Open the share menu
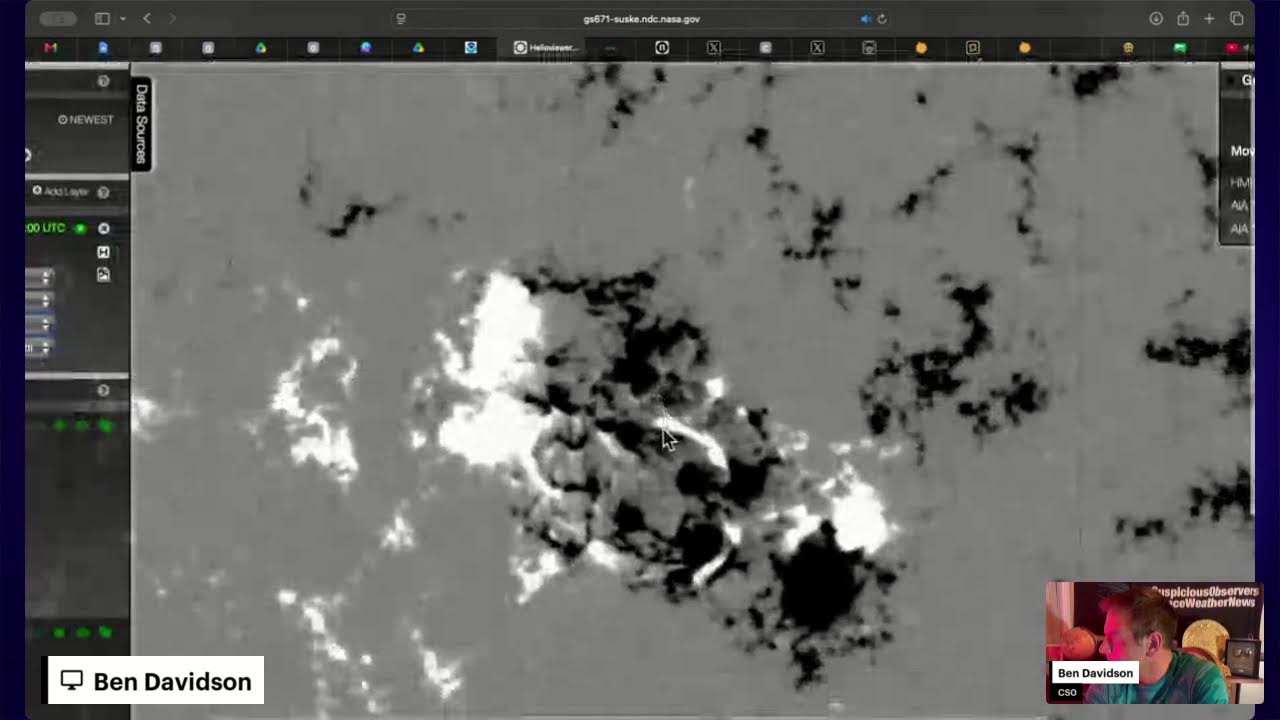The height and width of the screenshot is (720, 1280). pos(1183,19)
